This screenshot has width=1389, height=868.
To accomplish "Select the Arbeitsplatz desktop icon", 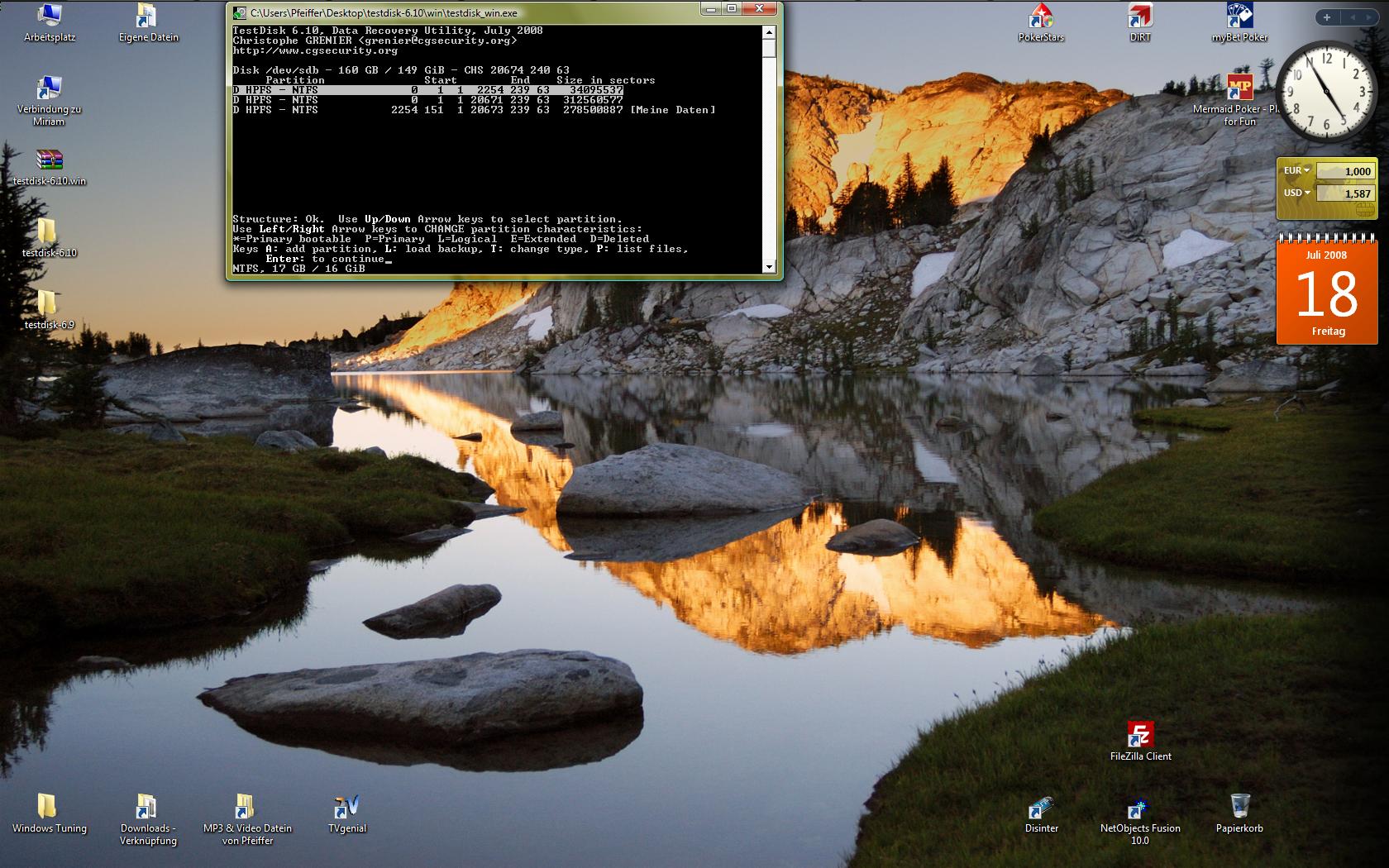I will pyautogui.click(x=50, y=23).
